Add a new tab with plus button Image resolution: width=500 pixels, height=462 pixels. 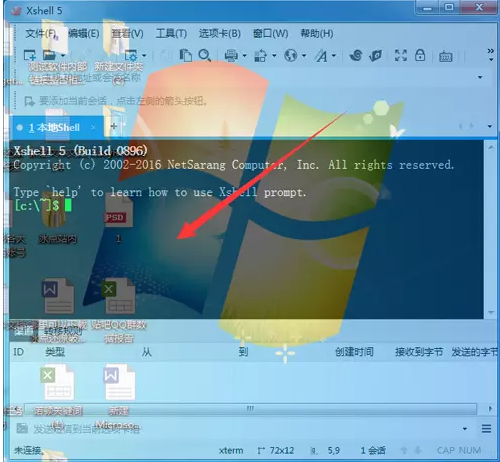pos(114,126)
